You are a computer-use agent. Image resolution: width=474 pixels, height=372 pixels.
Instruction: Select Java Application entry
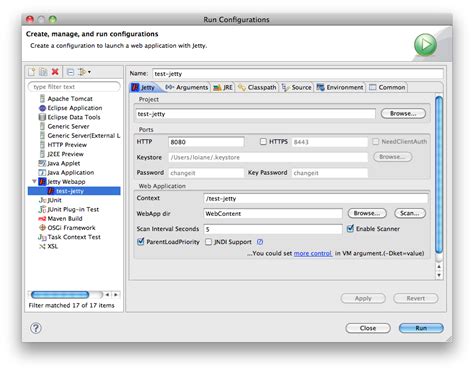click(x=66, y=172)
